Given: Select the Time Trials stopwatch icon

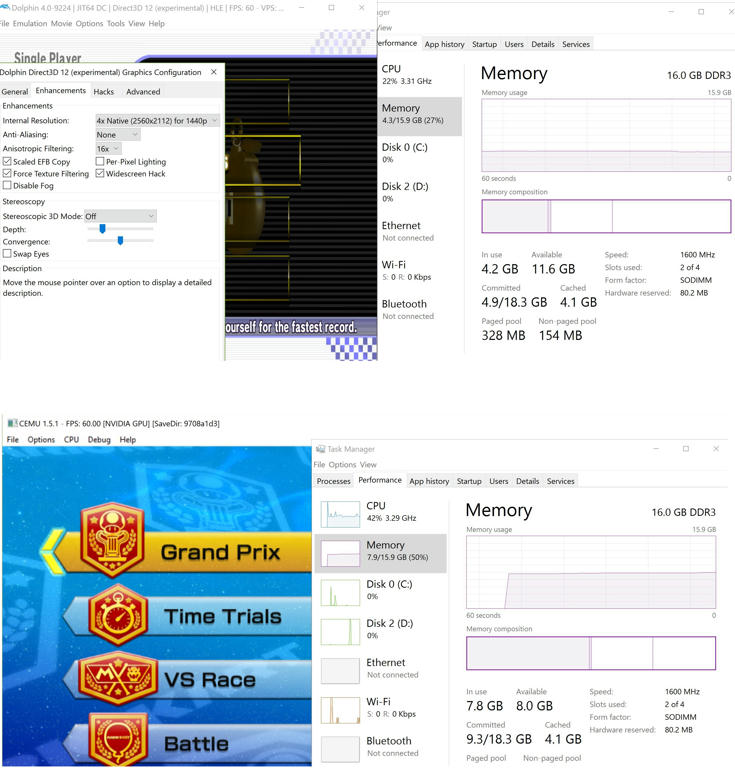Looking at the screenshot, I should tap(118, 615).
